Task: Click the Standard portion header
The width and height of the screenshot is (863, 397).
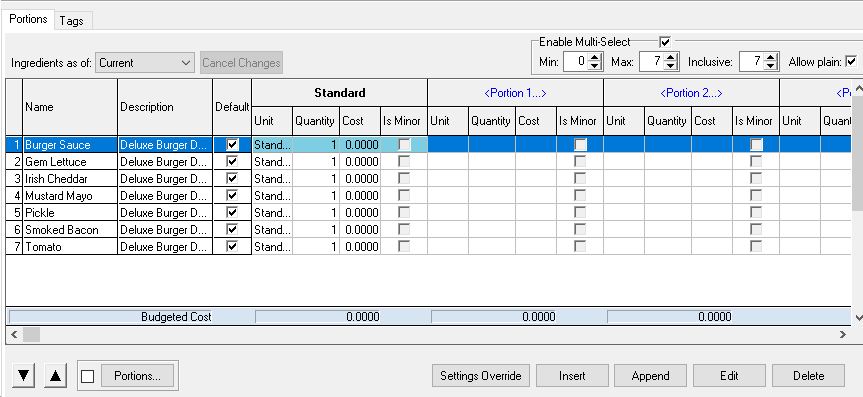Action: click(340, 93)
